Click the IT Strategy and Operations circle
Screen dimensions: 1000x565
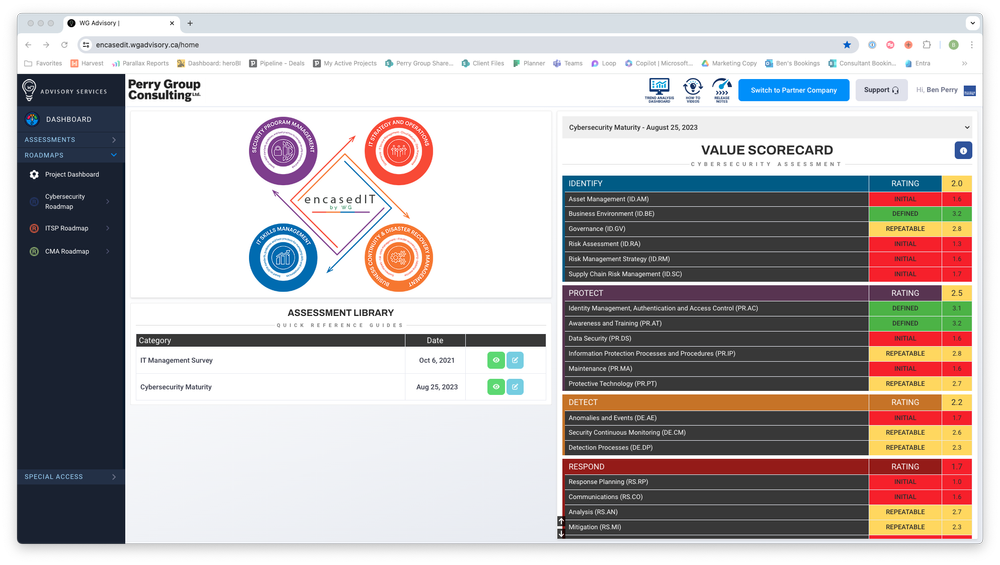[x=399, y=151]
